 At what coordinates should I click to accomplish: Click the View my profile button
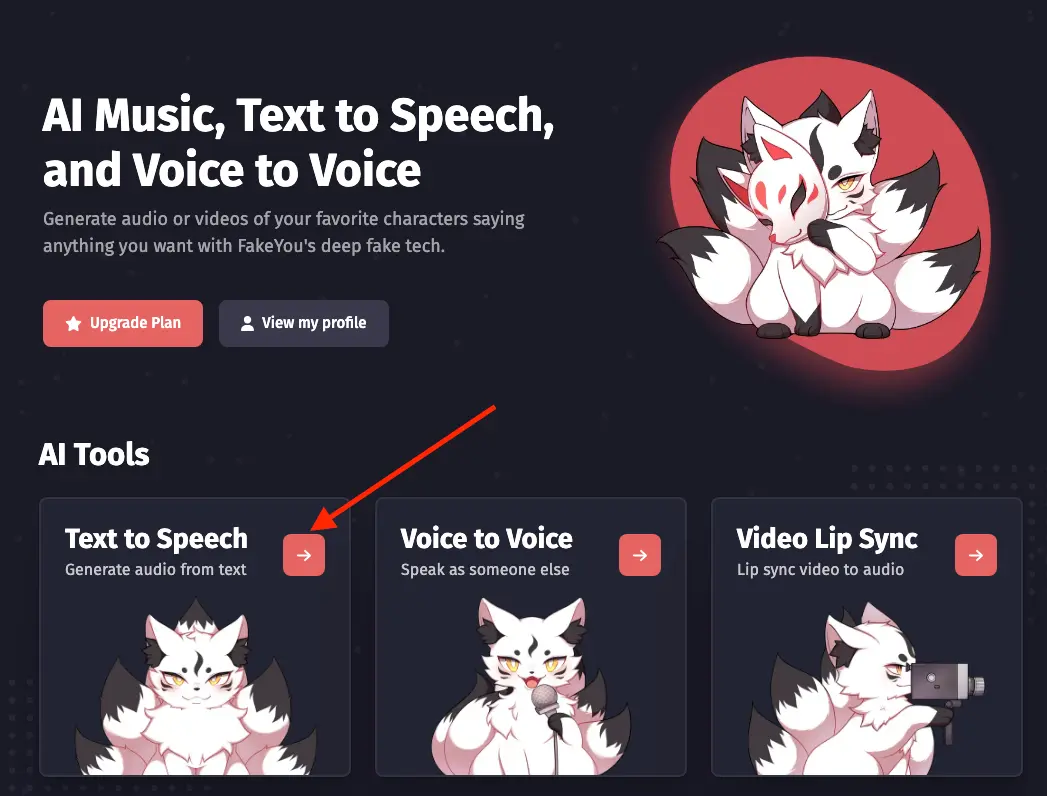pyautogui.click(x=304, y=323)
